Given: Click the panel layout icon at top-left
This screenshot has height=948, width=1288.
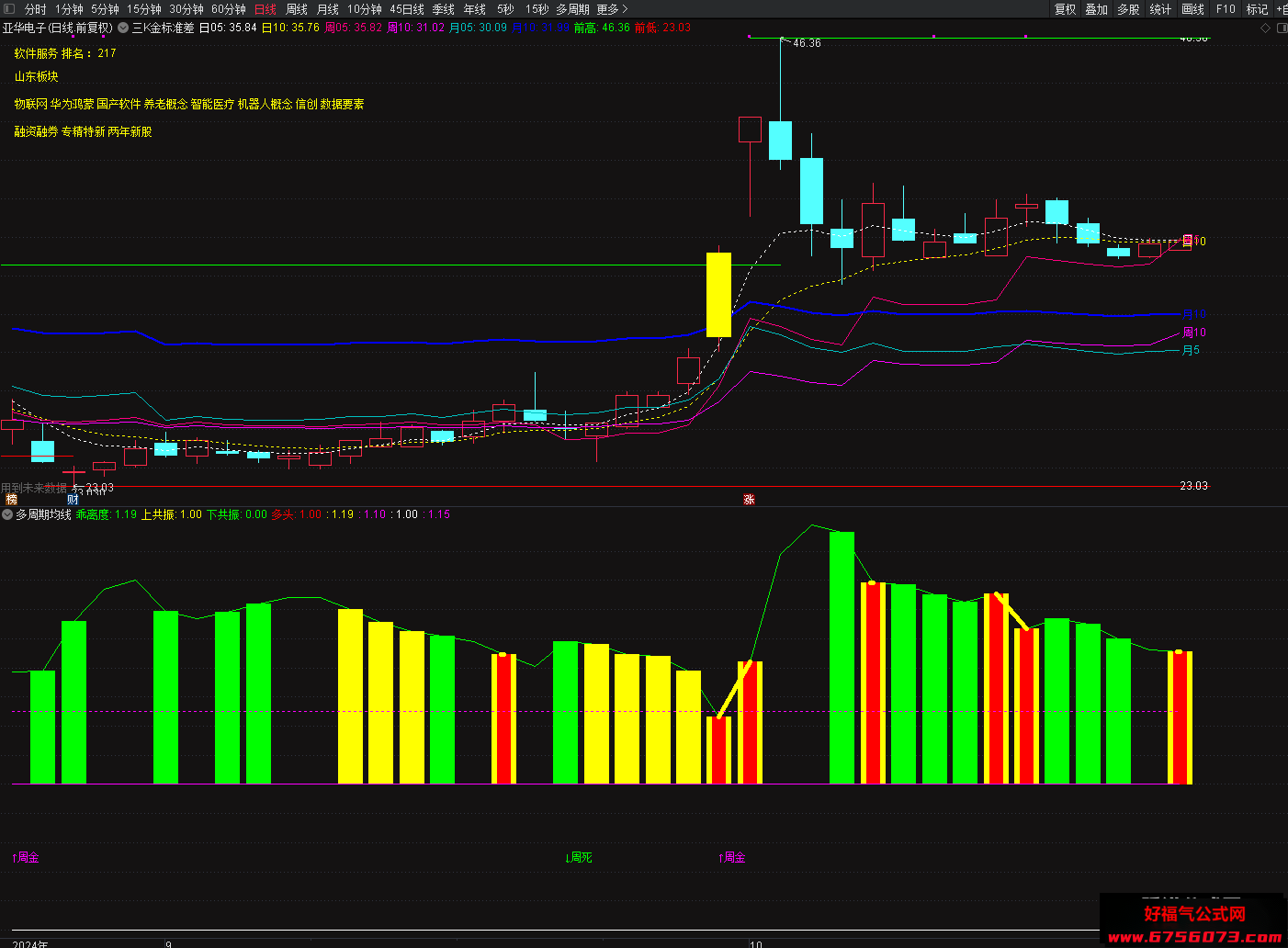Looking at the screenshot, I should tap(8, 8).
